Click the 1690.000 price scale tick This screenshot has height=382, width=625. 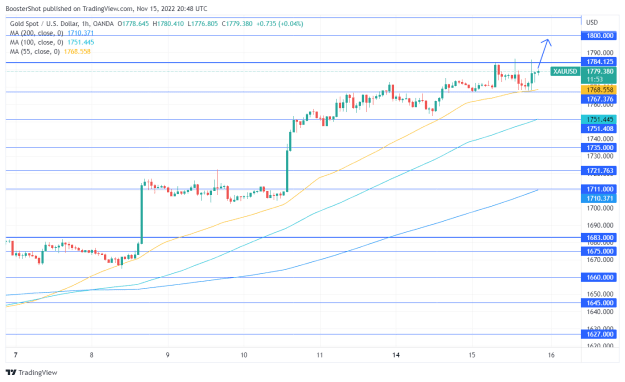[600, 225]
